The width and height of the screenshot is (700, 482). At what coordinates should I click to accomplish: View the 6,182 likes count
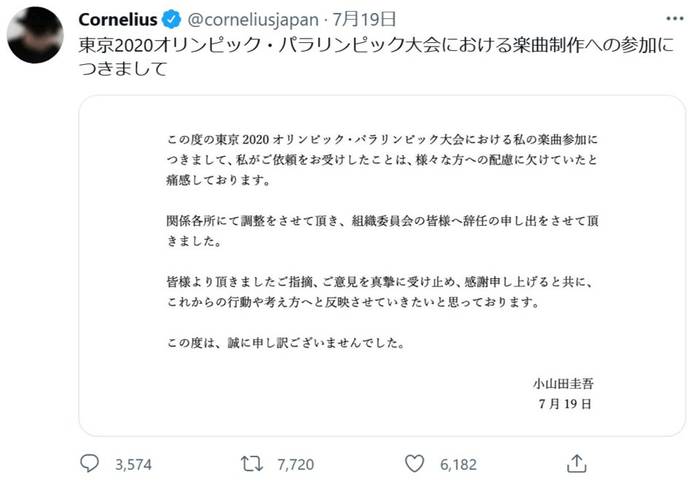click(x=458, y=465)
